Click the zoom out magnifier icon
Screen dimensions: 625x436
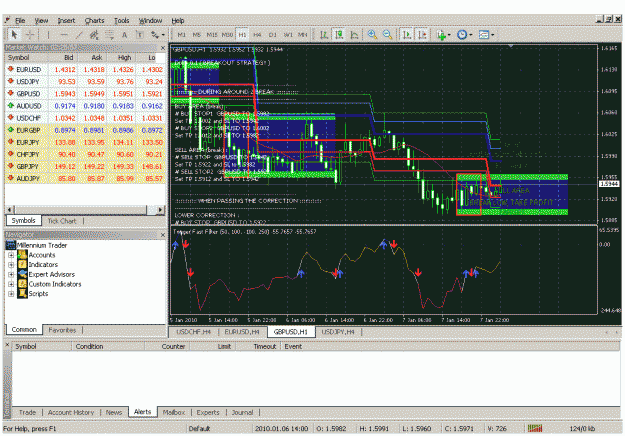coord(387,35)
